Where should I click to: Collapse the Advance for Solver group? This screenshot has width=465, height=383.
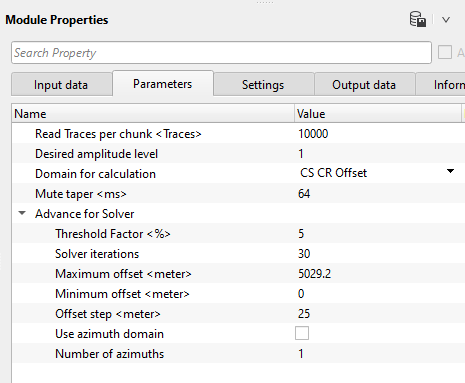[x=22, y=213]
